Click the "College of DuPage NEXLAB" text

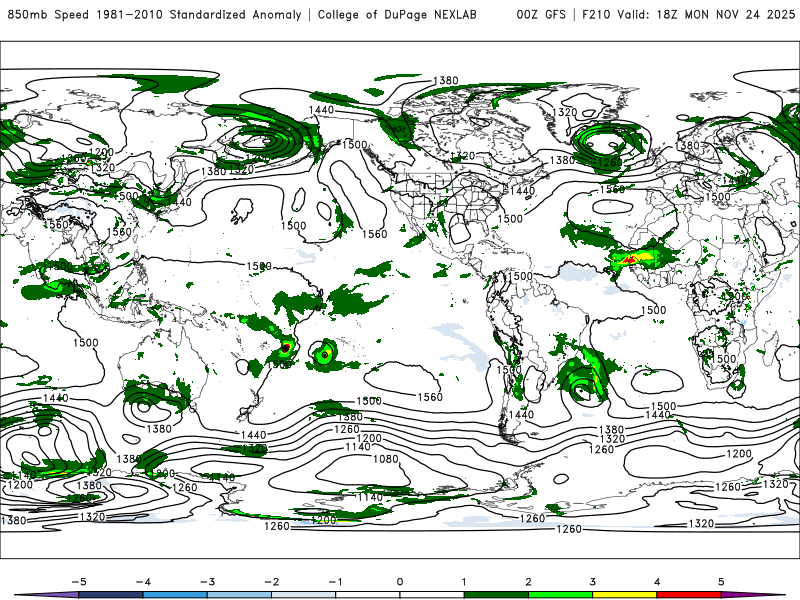(x=397, y=15)
